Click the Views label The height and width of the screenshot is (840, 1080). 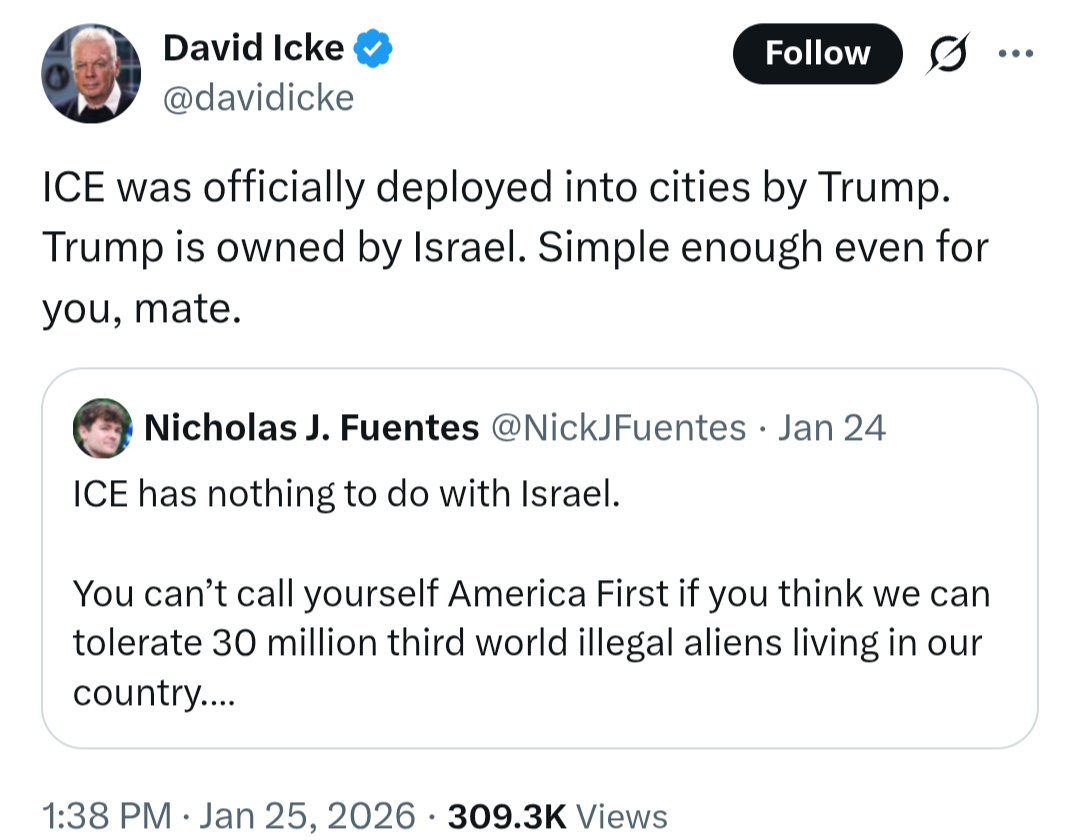(622, 816)
